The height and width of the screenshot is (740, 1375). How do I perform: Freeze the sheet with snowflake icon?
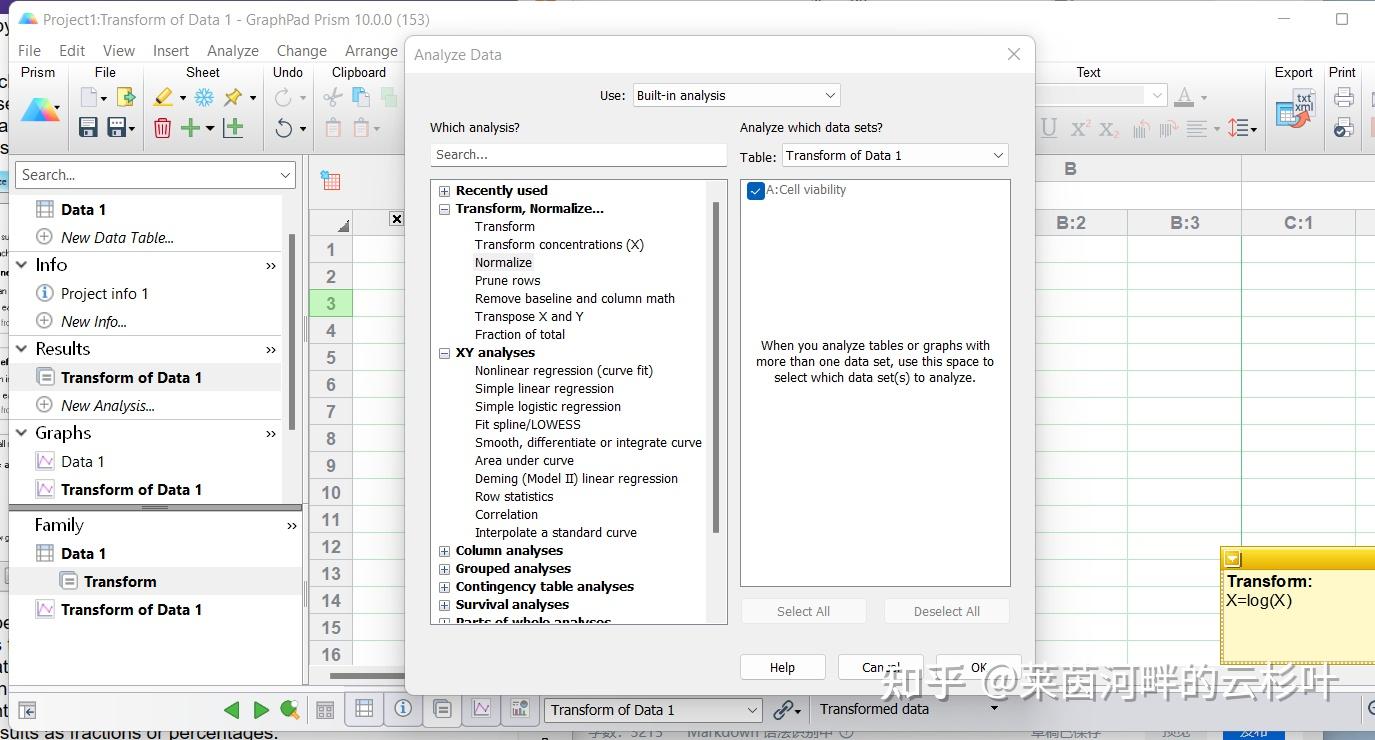(x=204, y=97)
